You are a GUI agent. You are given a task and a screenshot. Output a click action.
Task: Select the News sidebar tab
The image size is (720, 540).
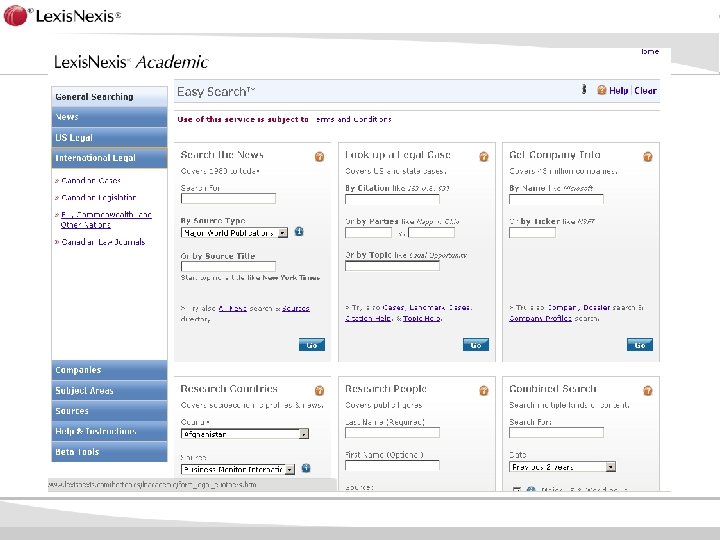tap(109, 117)
